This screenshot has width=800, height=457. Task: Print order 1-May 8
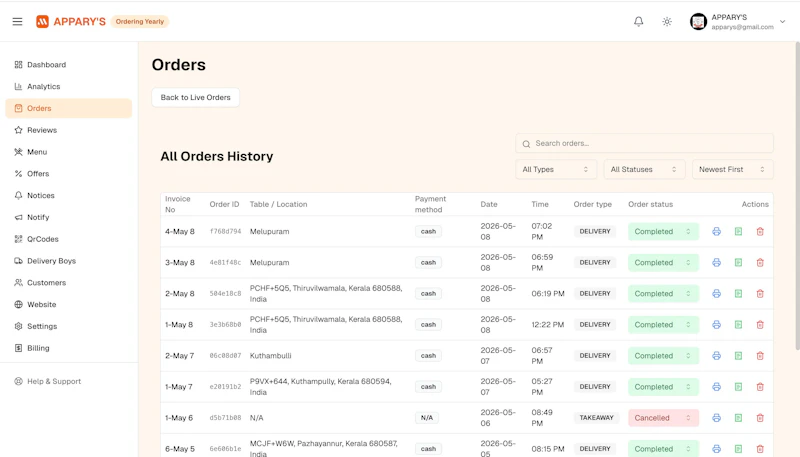pyautogui.click(x=716, y=325)
